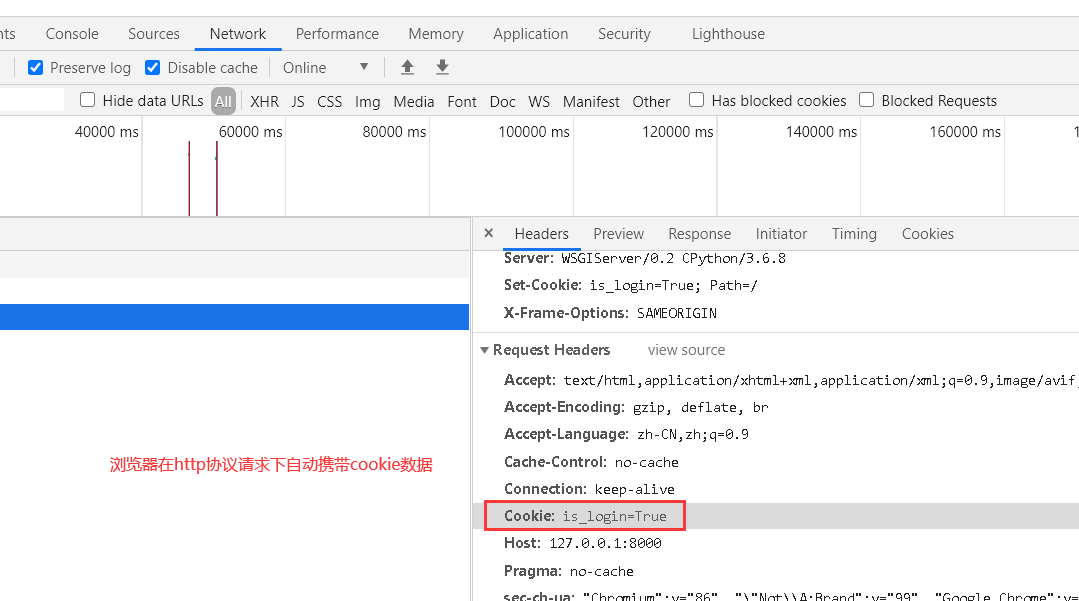Click the Accept-Language header line
Image resolution: width=1079 pixels, height=601 pixels.
626,434
